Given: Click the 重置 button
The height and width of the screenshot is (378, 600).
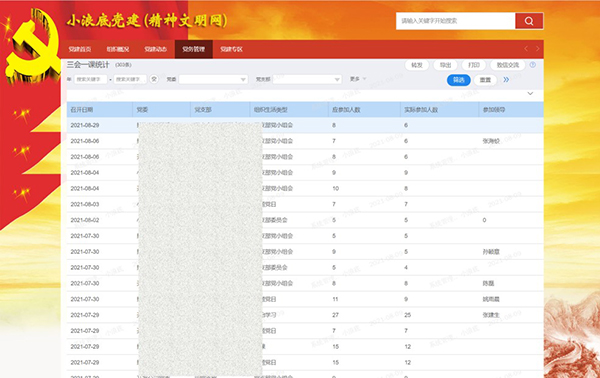Looking at the screenshot, I should coord(485,80).
